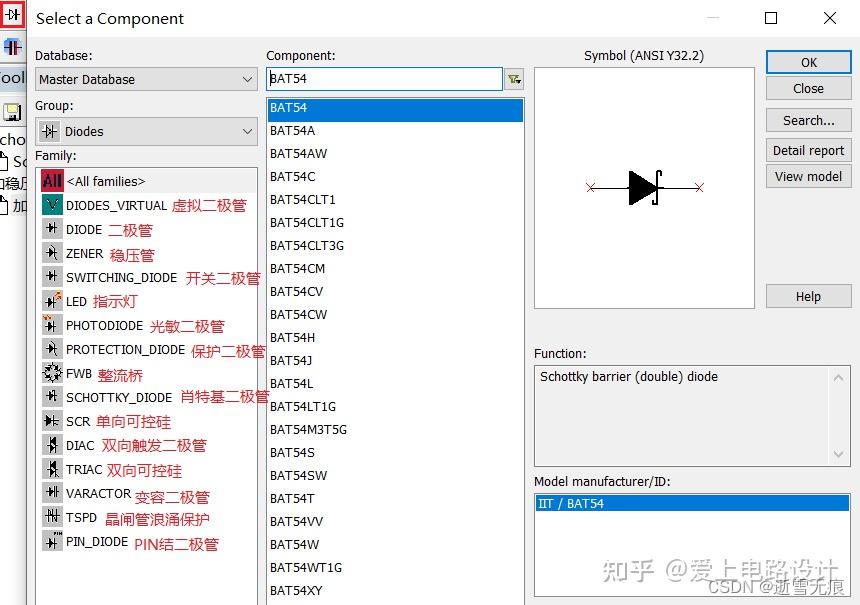This screenshot has height=605, width=860.
Task: View the Detail report
Action: (x=808, y=150)
